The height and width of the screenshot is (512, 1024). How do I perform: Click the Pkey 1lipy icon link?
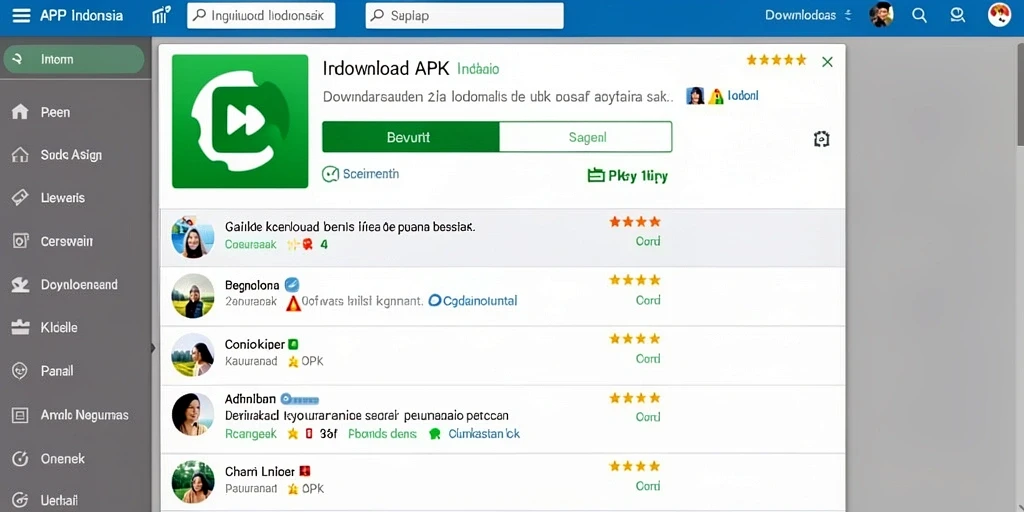pyautogui.click(x=627, y=176)
